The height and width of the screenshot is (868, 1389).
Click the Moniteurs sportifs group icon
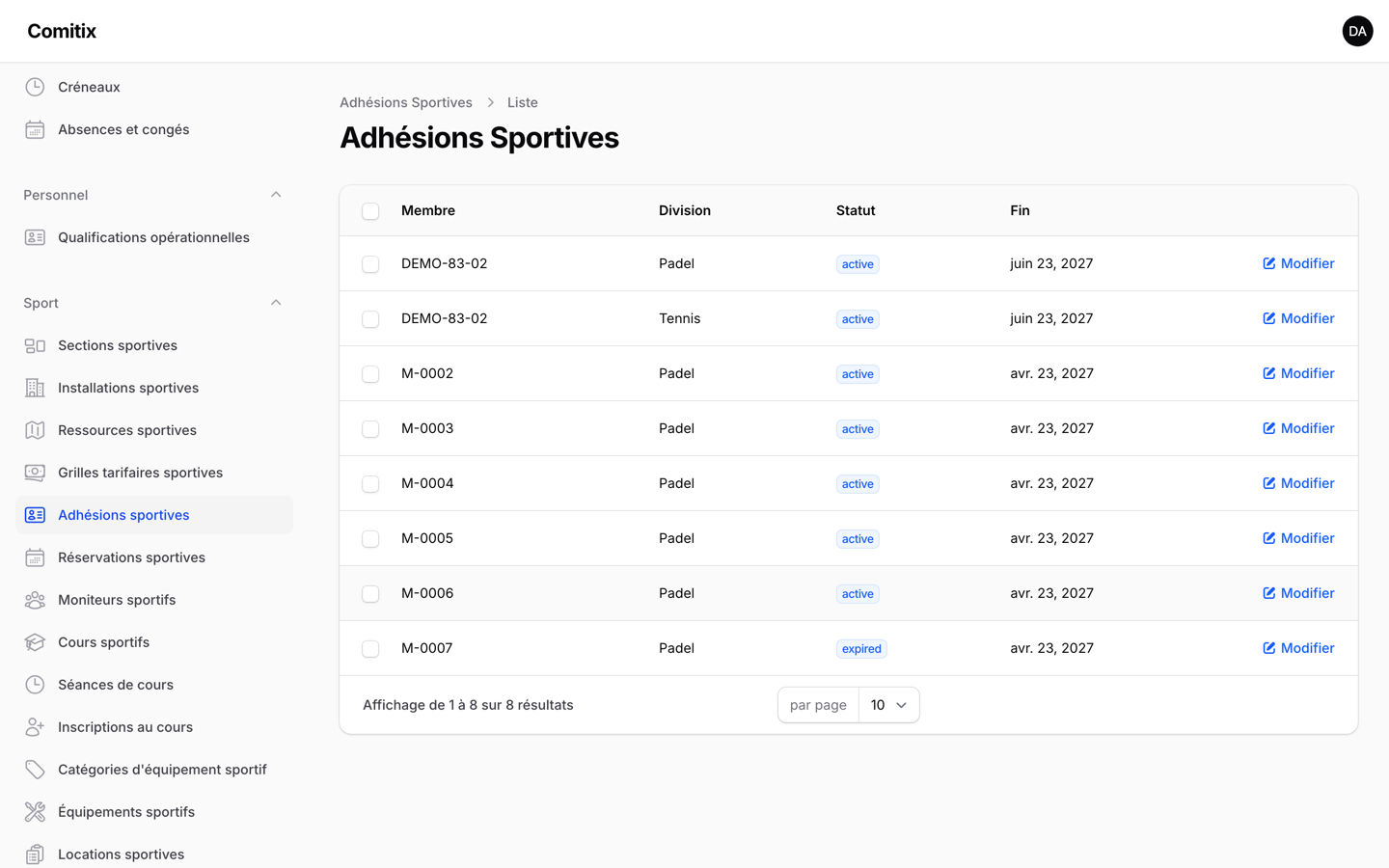tap(35, 600)
